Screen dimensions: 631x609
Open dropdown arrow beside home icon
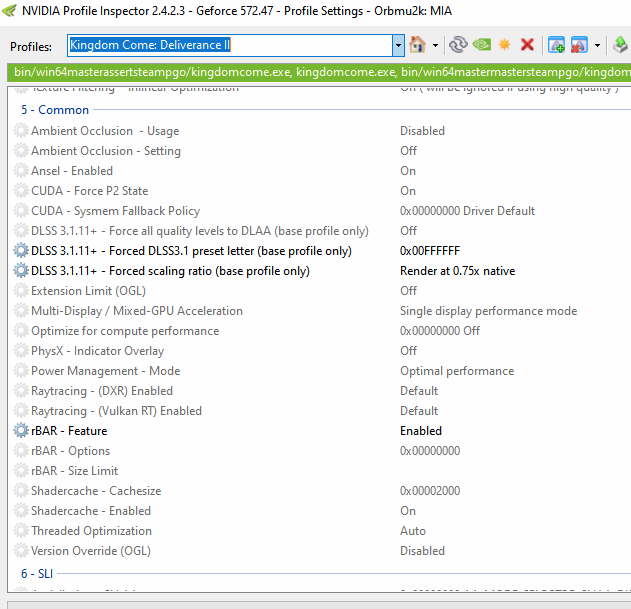(435, 45)
